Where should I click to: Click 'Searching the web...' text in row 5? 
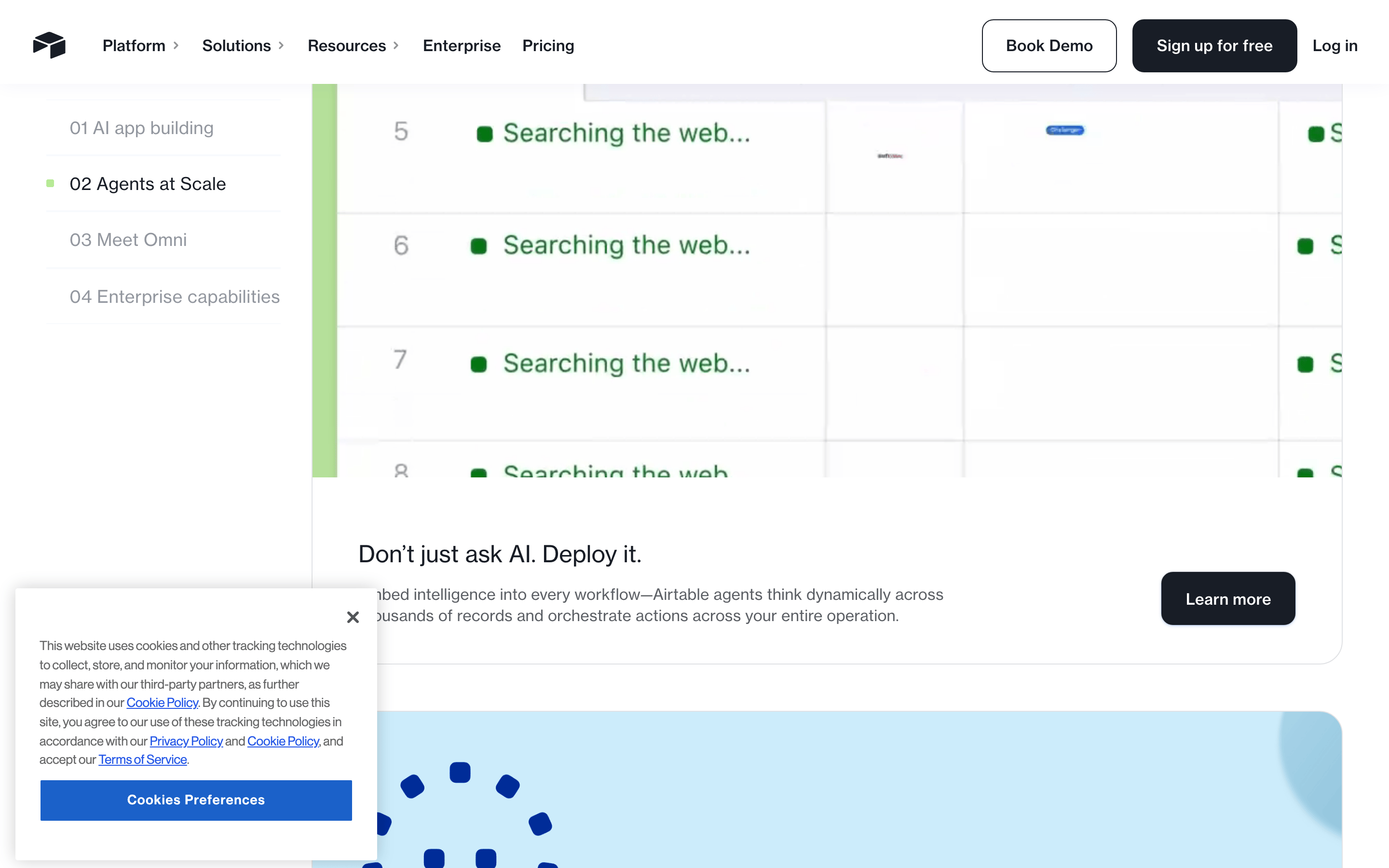click(x=627, y=133)
